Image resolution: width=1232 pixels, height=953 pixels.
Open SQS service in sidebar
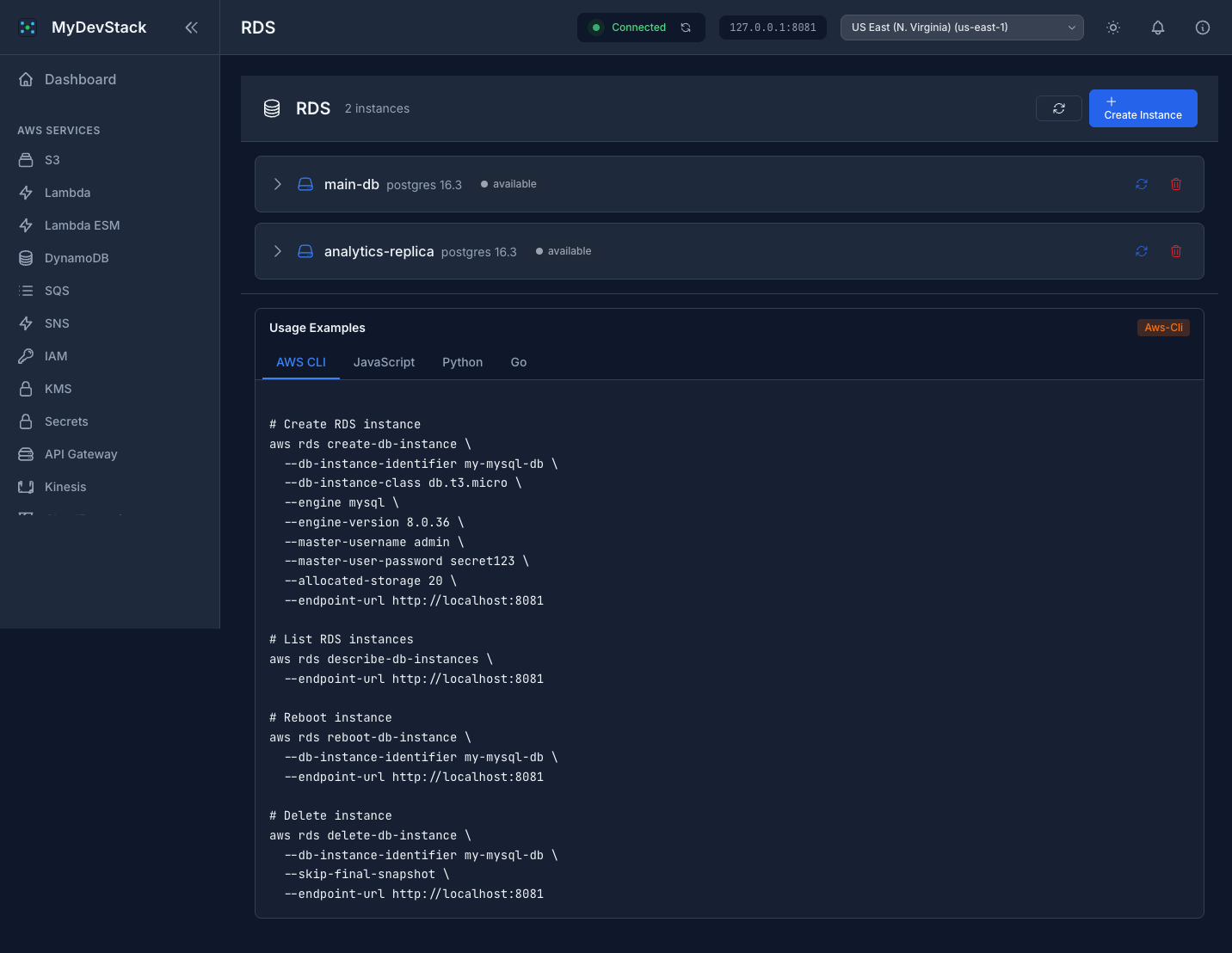[109, 291]
